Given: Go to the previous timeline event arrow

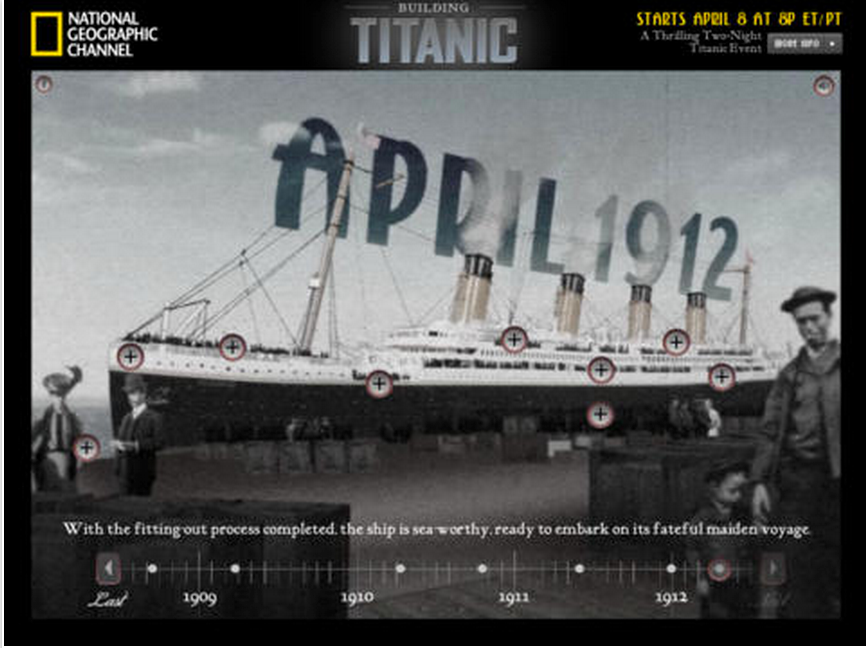Looking at the screenshot, I should coord(108,568).
